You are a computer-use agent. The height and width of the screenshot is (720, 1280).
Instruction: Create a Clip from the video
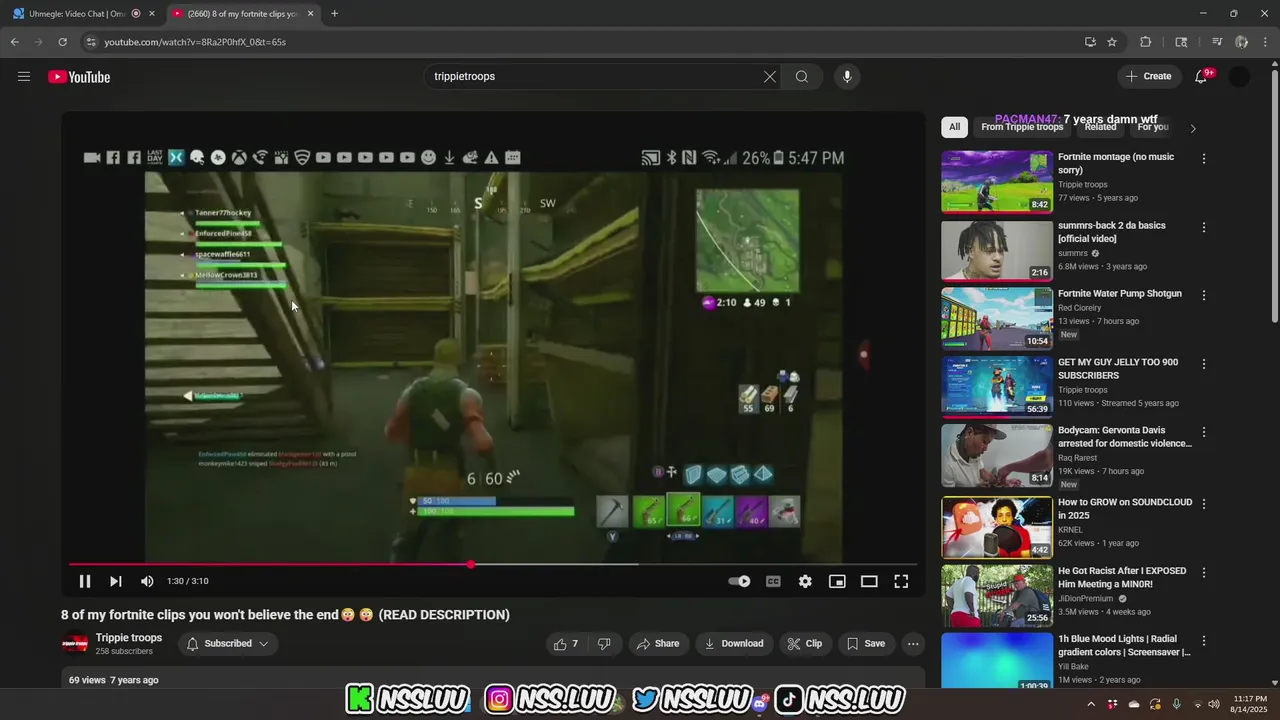[805, 644]
